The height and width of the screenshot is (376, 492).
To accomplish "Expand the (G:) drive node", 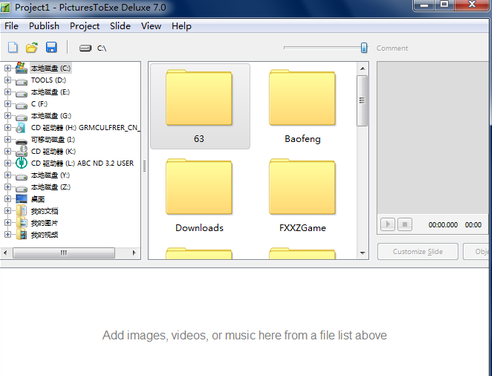I will 7,116.
